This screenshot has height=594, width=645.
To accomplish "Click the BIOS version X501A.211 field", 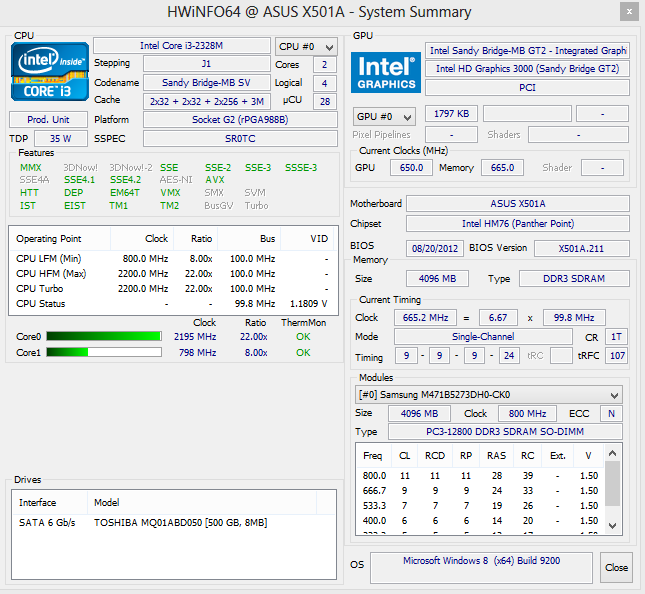I will (582, 249).
